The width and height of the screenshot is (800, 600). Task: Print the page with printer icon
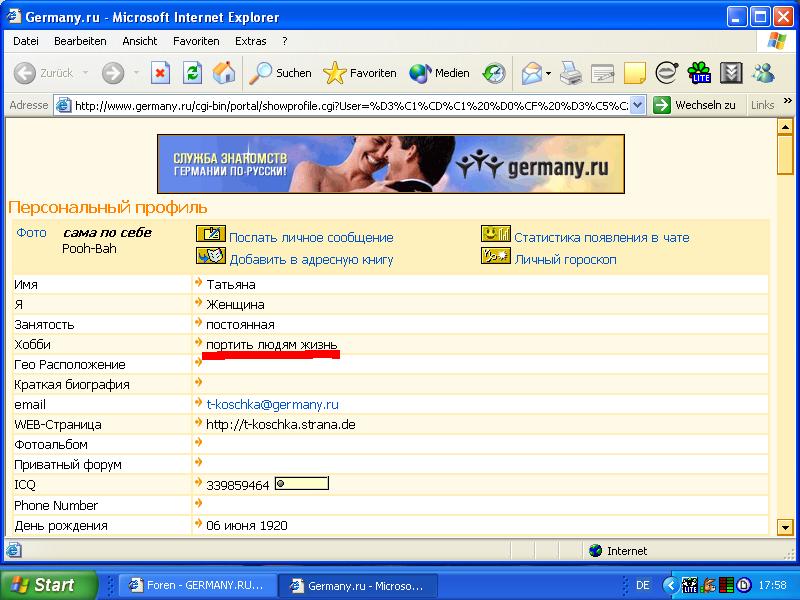pos(570,73)
